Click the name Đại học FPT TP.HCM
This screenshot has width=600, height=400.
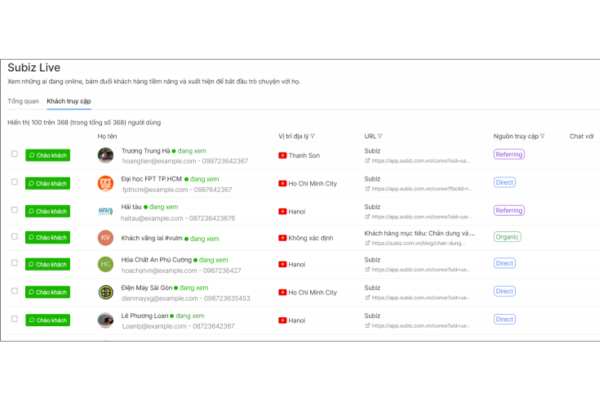pos(152,179)
